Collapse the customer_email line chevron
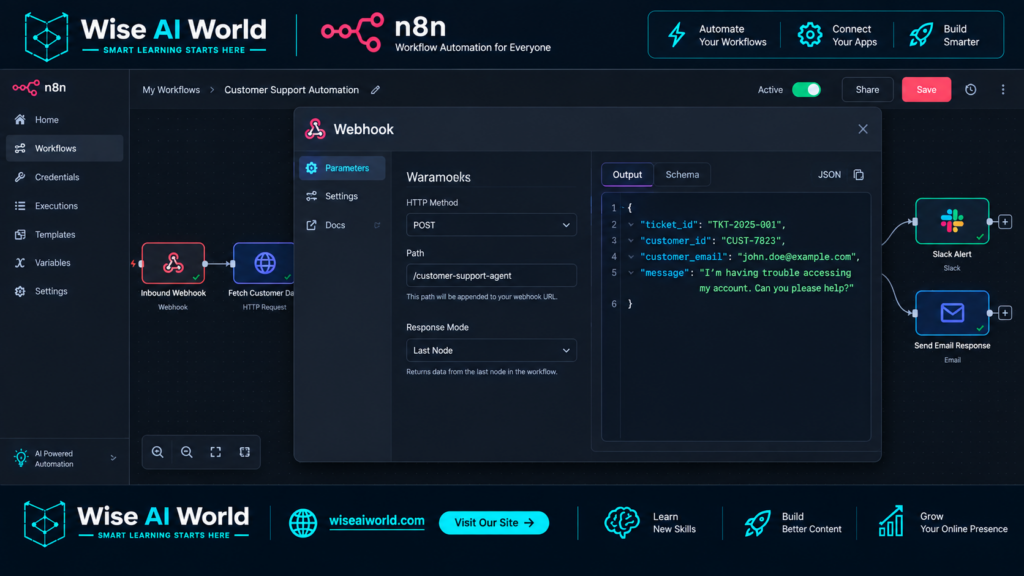Viewport: 1024px width, 576px height. [631, 257]
